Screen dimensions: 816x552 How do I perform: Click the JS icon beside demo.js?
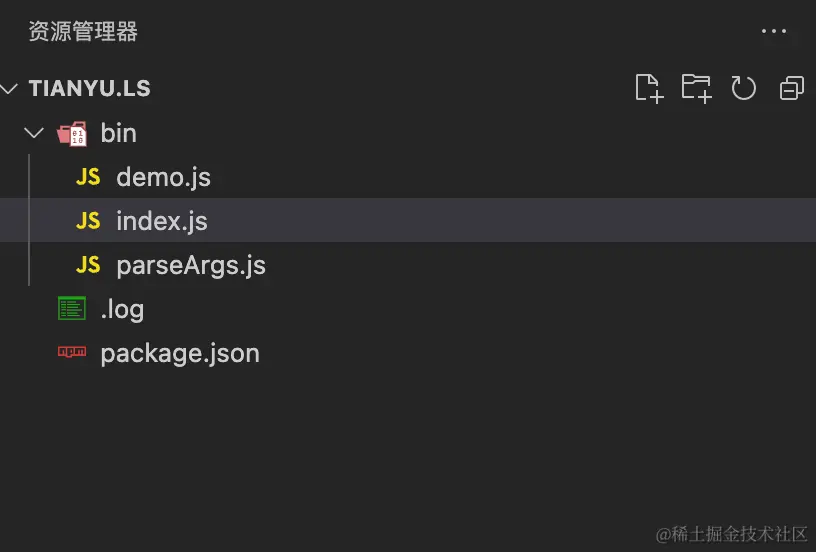[88, 177]
